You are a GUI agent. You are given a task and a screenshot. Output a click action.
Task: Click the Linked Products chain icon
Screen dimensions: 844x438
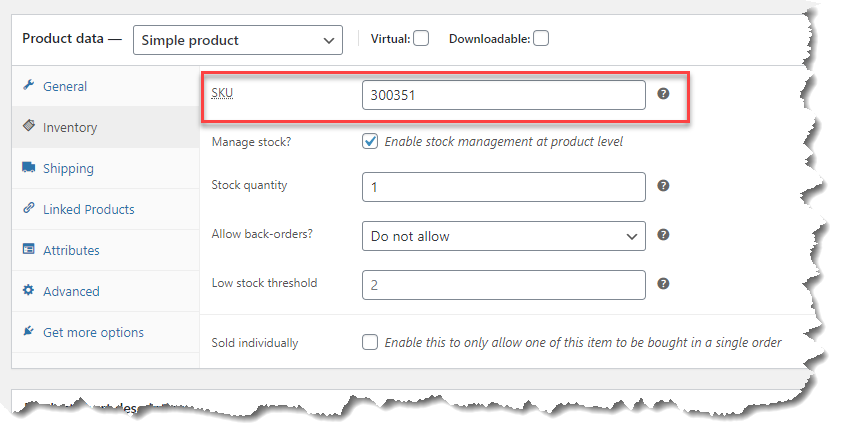[28, 209]
